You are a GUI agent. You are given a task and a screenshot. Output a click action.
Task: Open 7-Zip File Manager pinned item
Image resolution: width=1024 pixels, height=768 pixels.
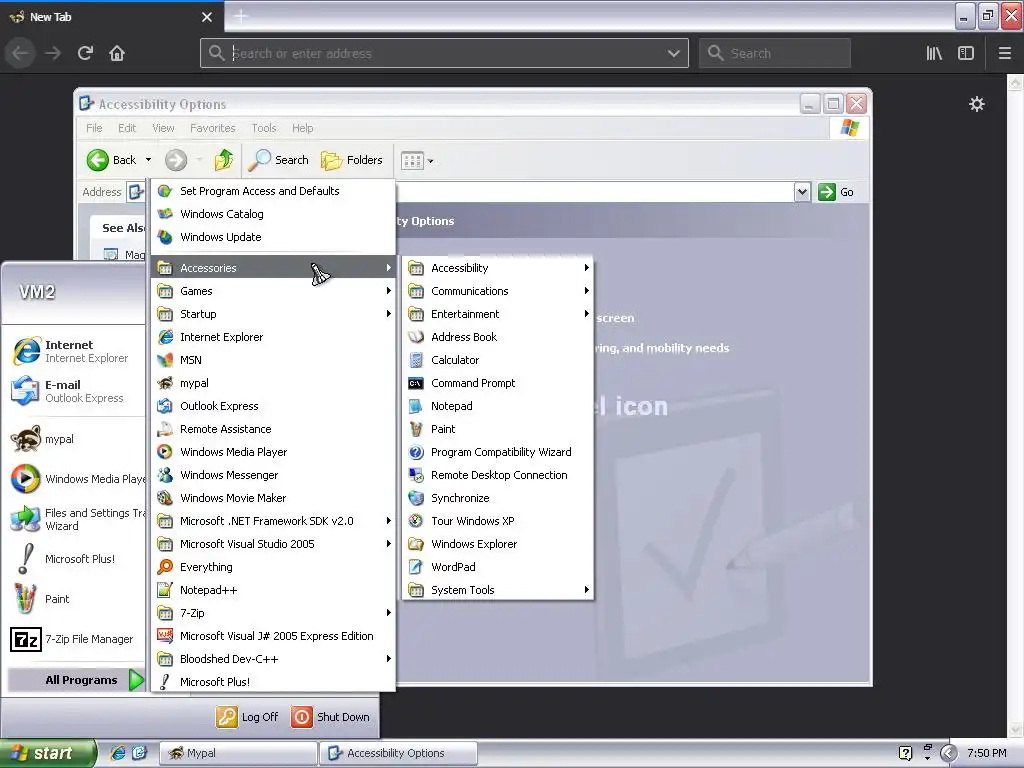point(73,639)
